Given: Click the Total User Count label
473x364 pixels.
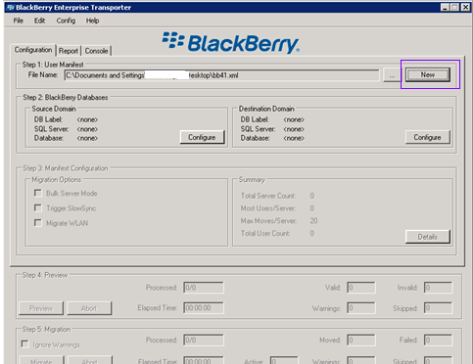Looking at the screenshot, I should coord(265,233).
